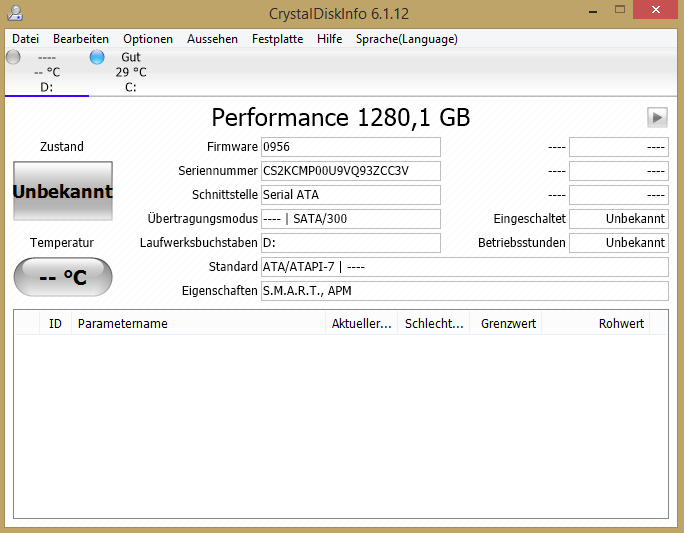Click the Grenzwert column header

coord(506,324)
